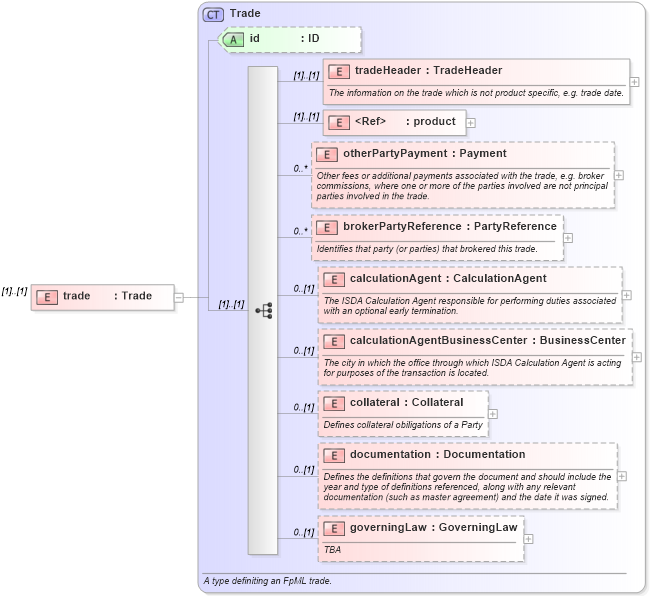Viewport: 650px width, 596px height.
Task: Click the 0..[1] cardinality before governingLaw
Action: coord(304,532)
